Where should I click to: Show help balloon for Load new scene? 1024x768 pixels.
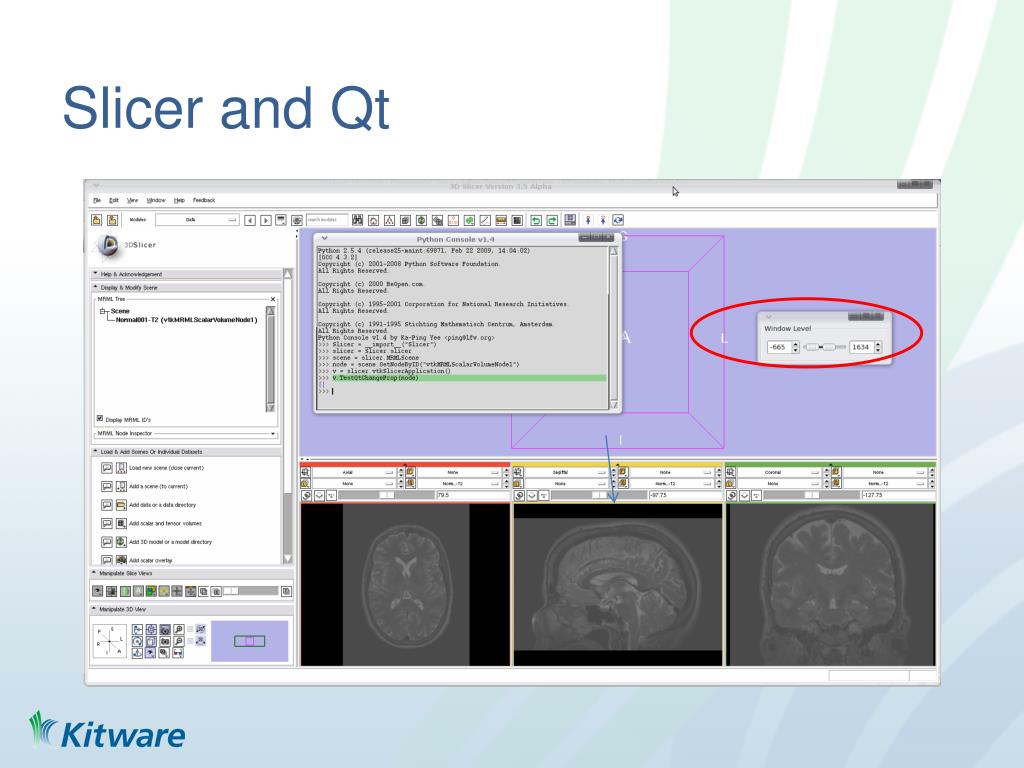[x=106, y=468]
